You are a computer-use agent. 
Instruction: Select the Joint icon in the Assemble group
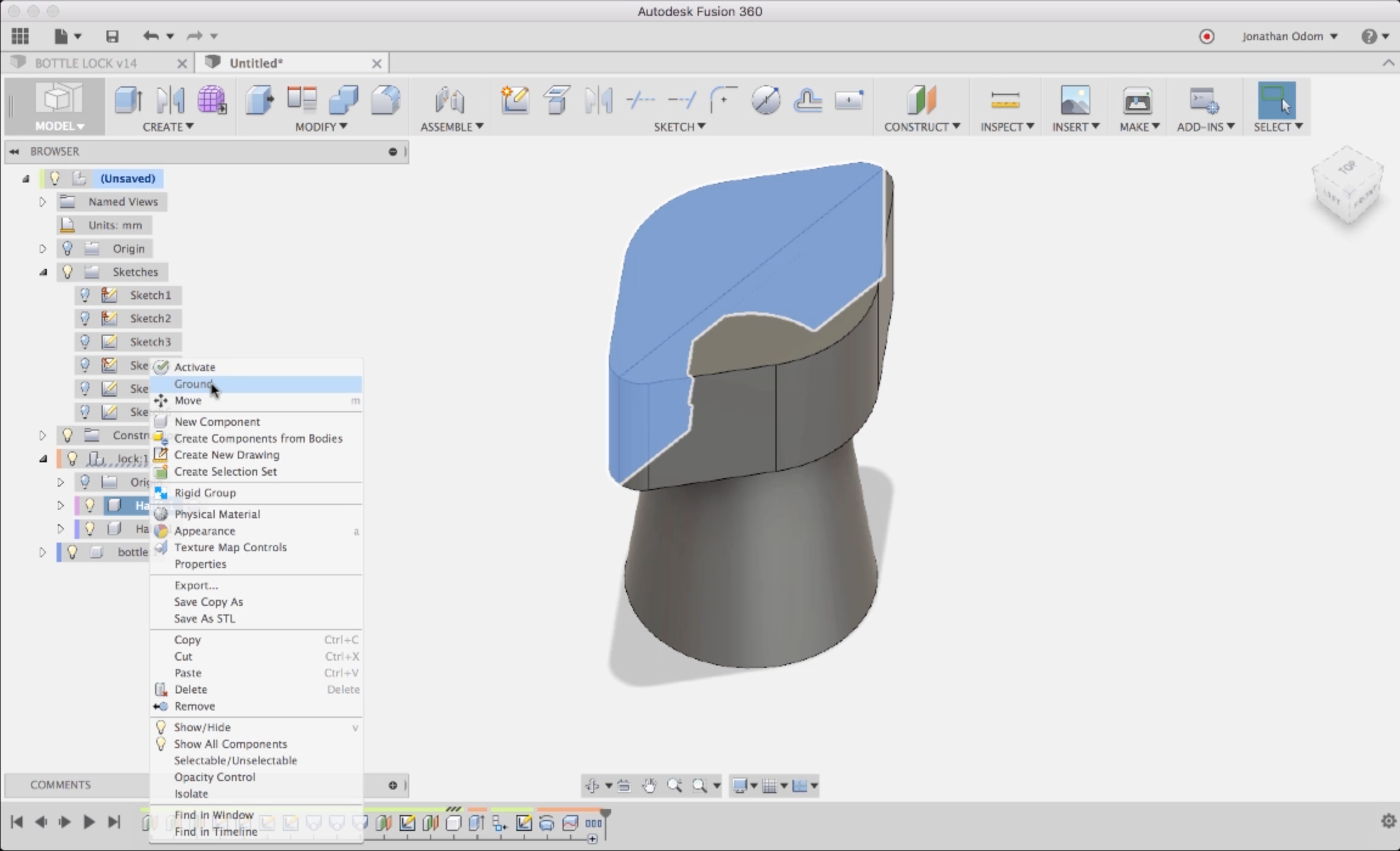(x=450, y=100)
